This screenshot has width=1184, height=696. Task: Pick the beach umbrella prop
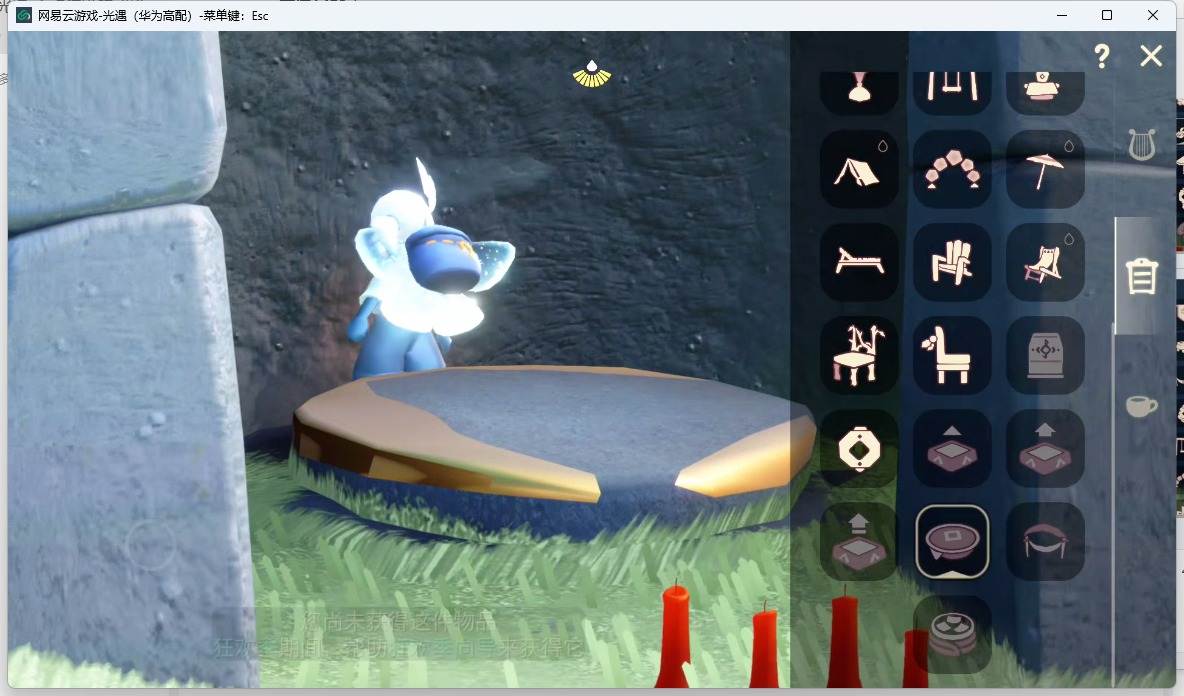click(x=1046, y=169)
